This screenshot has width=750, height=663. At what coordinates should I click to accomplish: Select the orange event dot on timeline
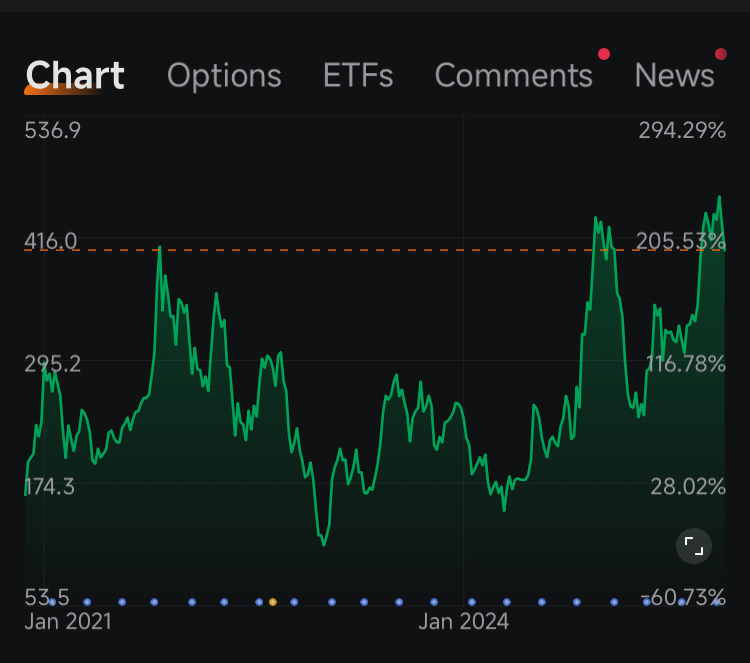point(273,602)
